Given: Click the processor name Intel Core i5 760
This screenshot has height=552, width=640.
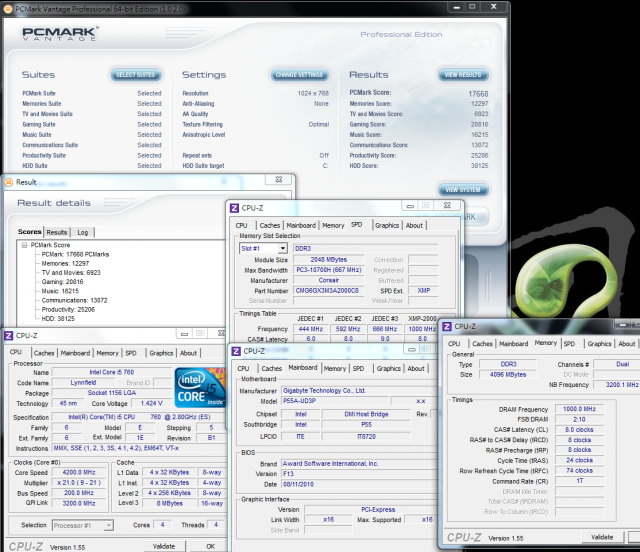Looking at the screenshot, I should pyautogui.click(x=112, y=372).
